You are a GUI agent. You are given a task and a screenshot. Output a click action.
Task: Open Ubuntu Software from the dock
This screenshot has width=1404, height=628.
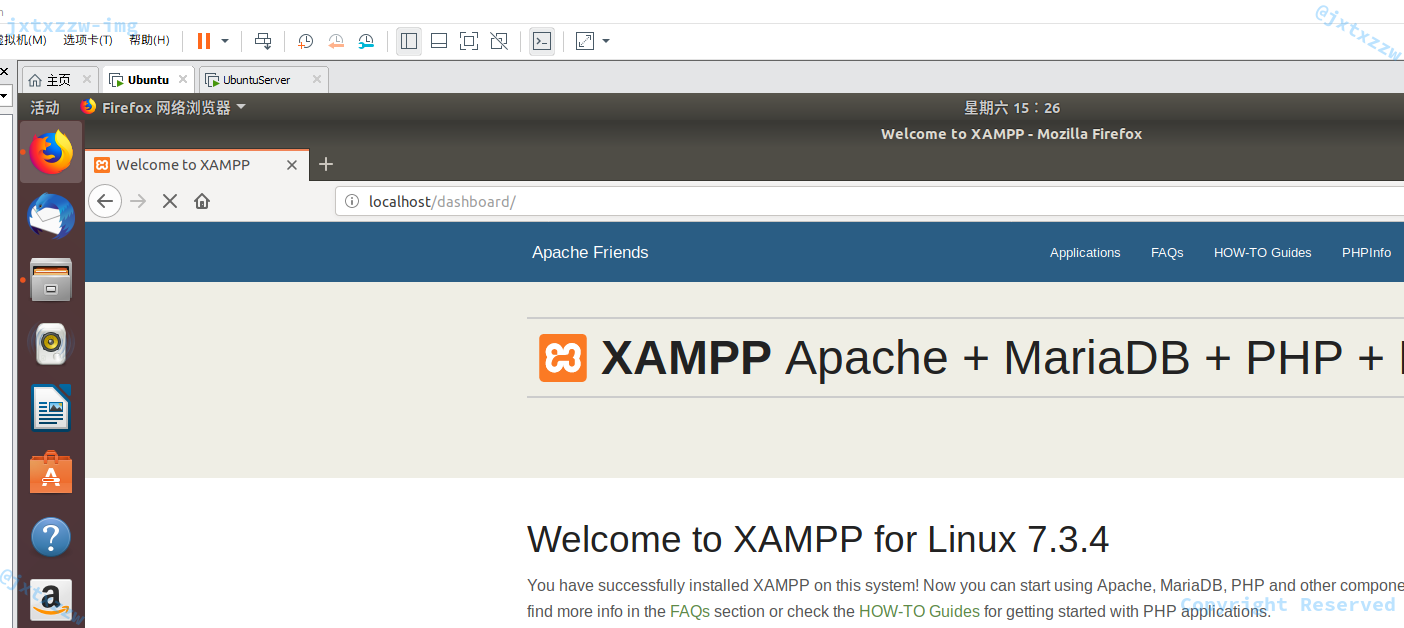[51, 472]
